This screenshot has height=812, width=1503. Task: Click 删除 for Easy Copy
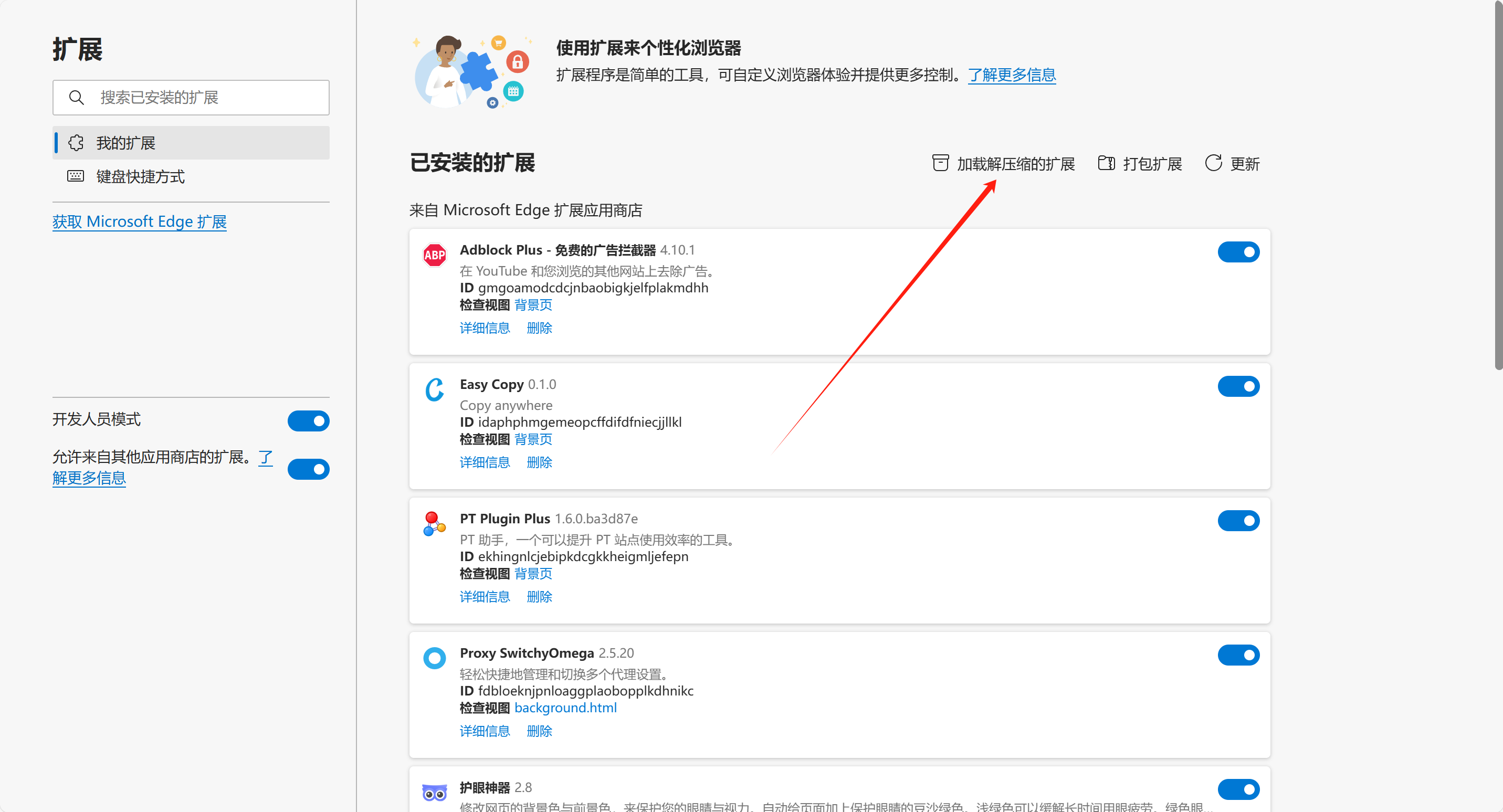539,462
